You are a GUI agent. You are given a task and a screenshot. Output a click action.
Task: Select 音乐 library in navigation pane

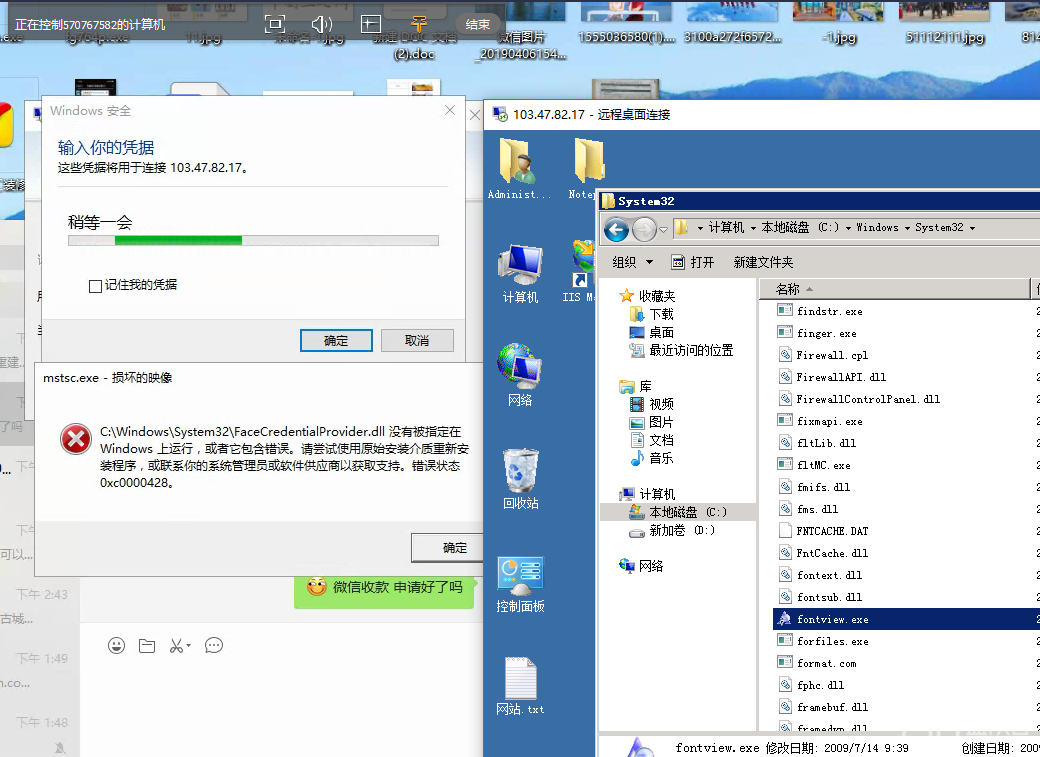pyautogui.click(x=651, y=458)
